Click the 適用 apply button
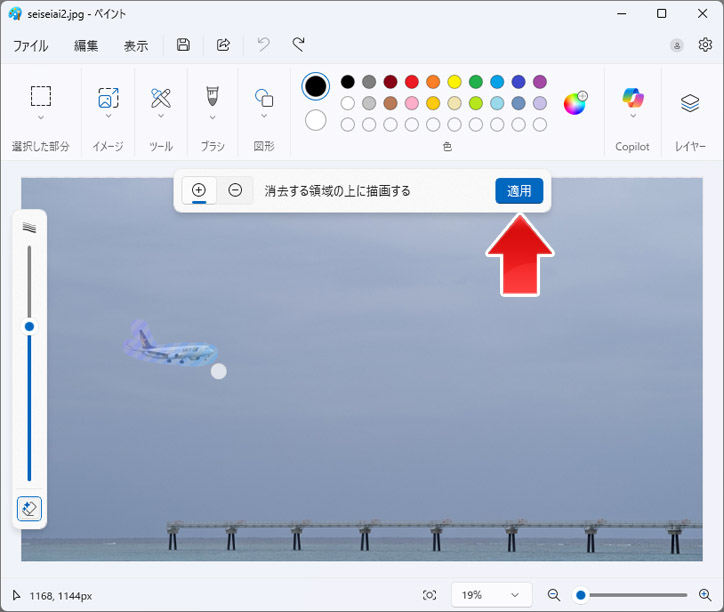 (x=519, y=191)
